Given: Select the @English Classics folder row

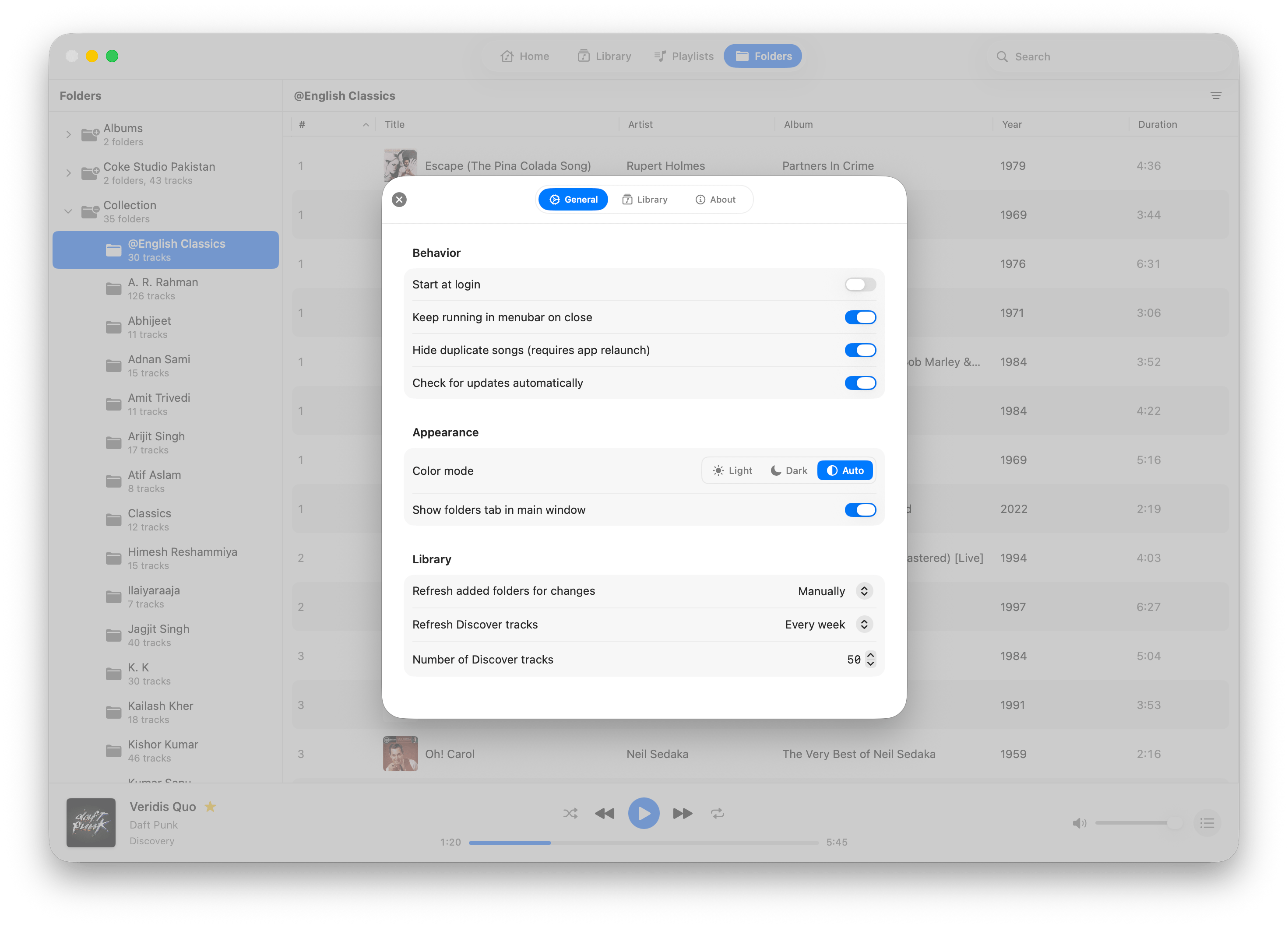Looking at the screenshot, I should (x=165, y=250).
